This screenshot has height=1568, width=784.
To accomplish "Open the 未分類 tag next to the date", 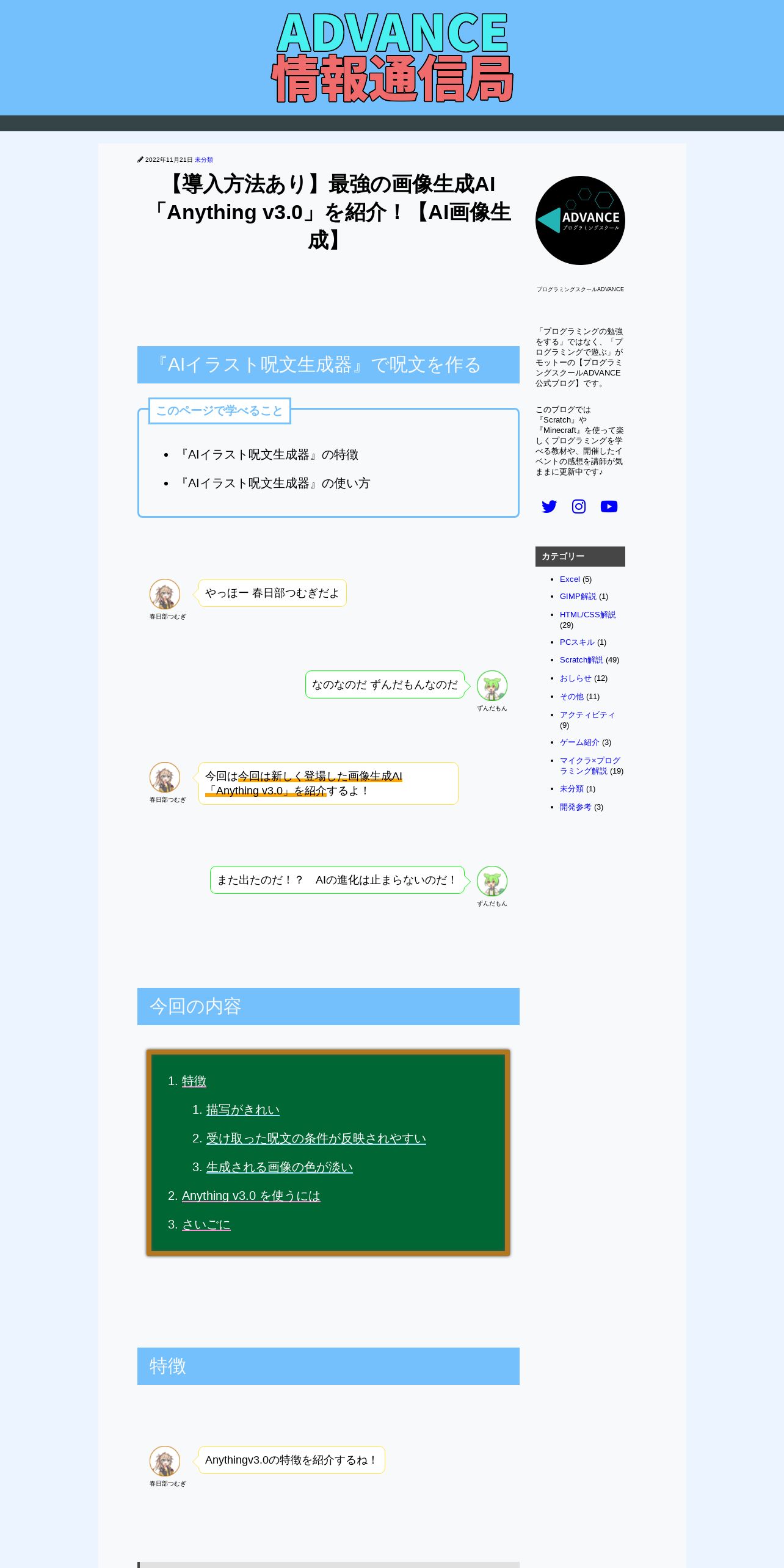I will click(203, 160).
